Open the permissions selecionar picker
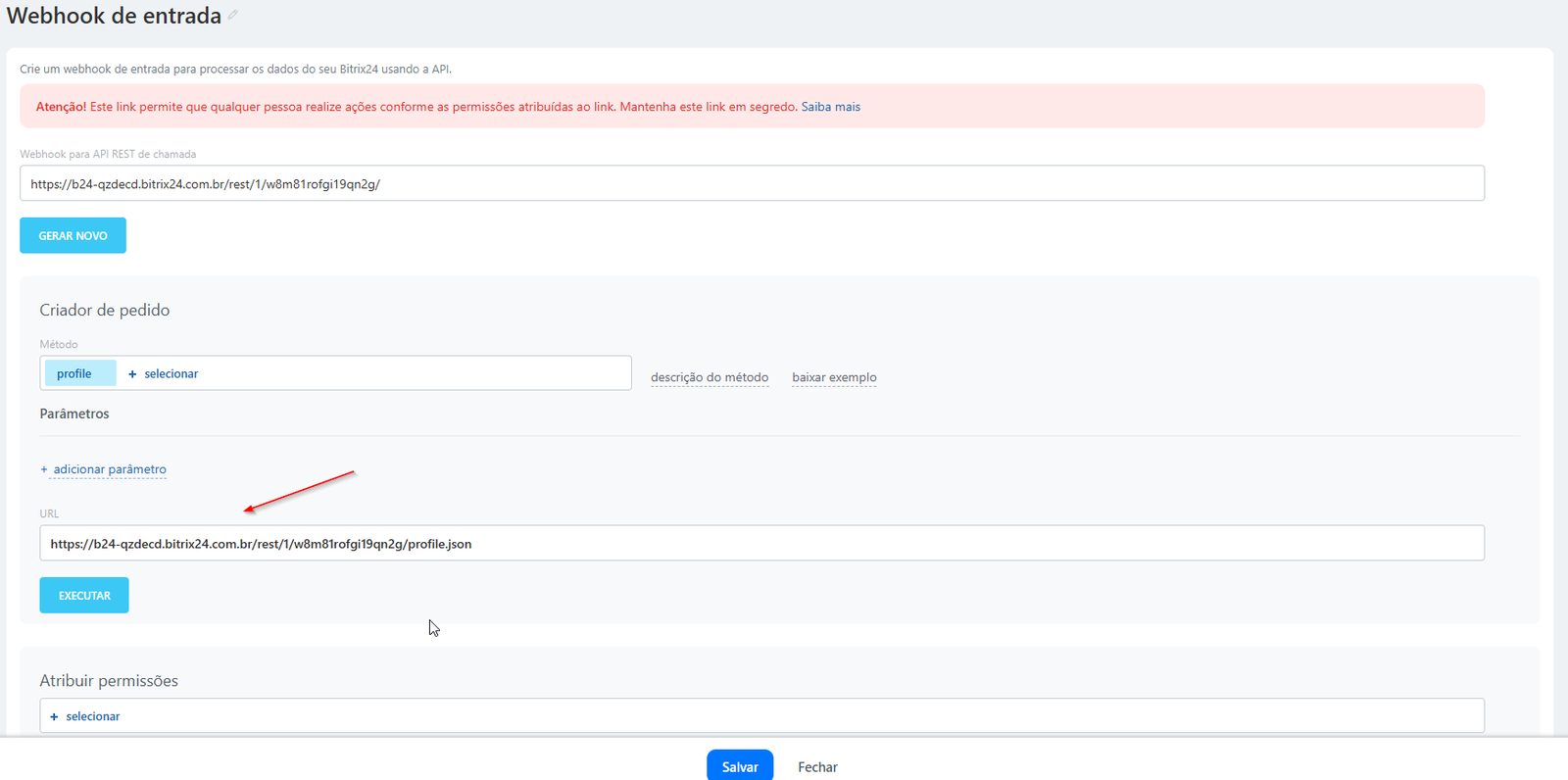1568x780 pixels. [85, 716]
